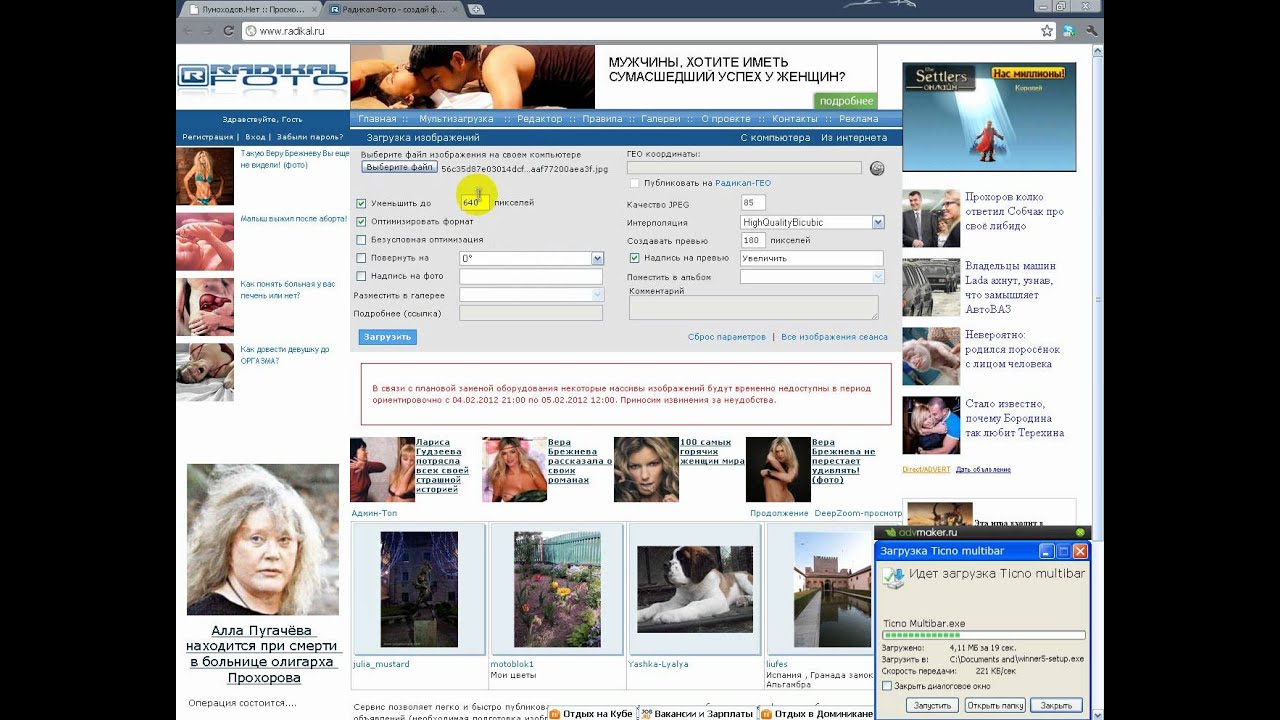Click the Radikal Foto logo
Screen dimensions: 1280x720
(263, 76)
